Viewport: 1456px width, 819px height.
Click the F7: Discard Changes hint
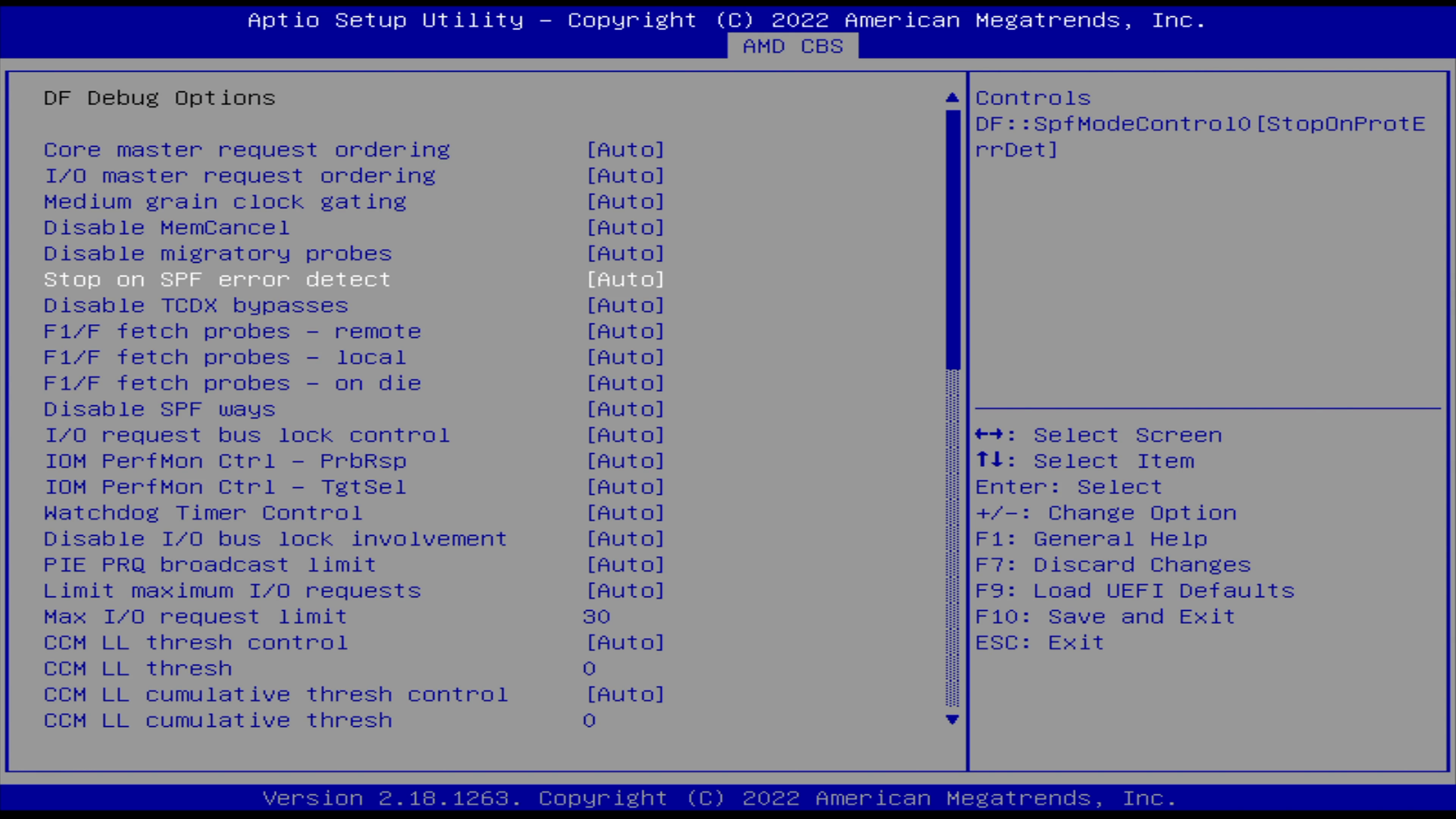1114,566
